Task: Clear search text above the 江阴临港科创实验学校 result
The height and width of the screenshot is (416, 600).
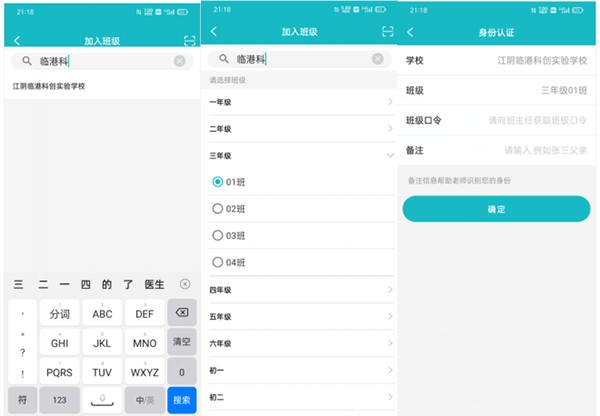Action: pyautogui.click(x=180, y=61)
